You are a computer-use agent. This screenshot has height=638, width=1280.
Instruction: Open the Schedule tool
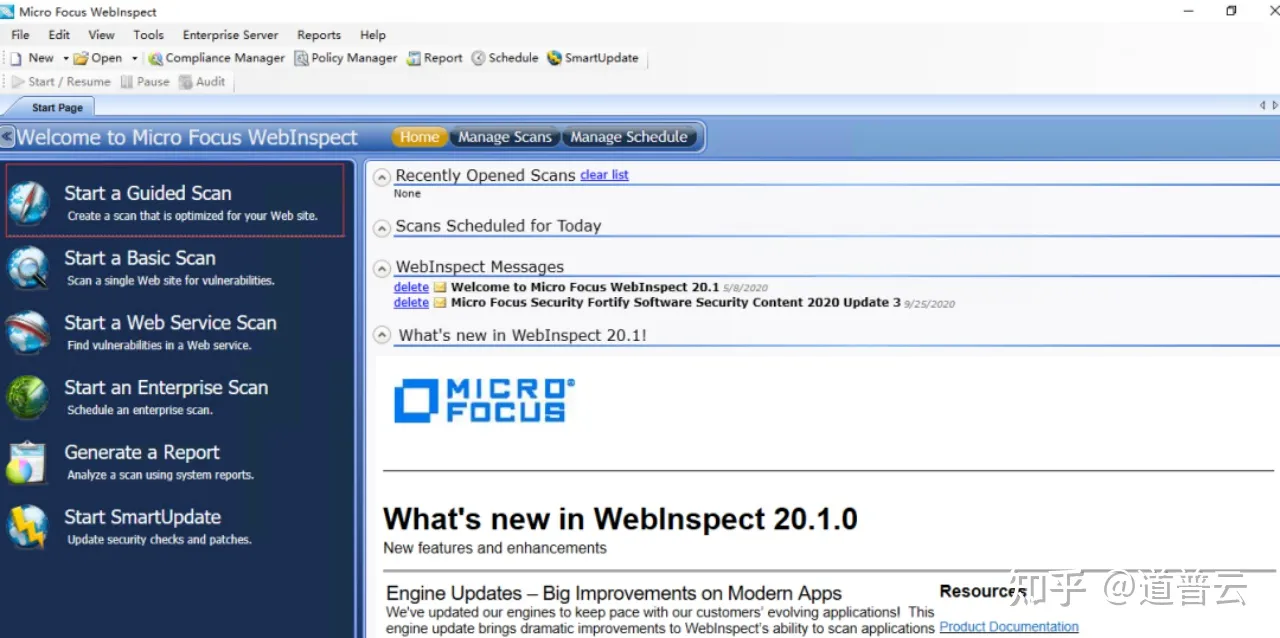(505, 58)
